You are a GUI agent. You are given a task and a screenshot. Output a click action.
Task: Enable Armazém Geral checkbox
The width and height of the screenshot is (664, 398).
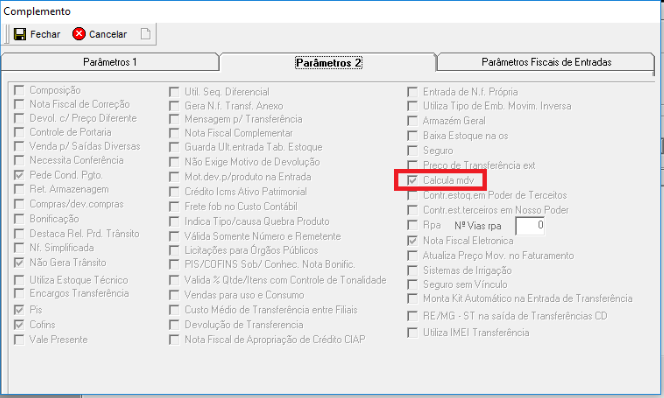click(412, 121)
